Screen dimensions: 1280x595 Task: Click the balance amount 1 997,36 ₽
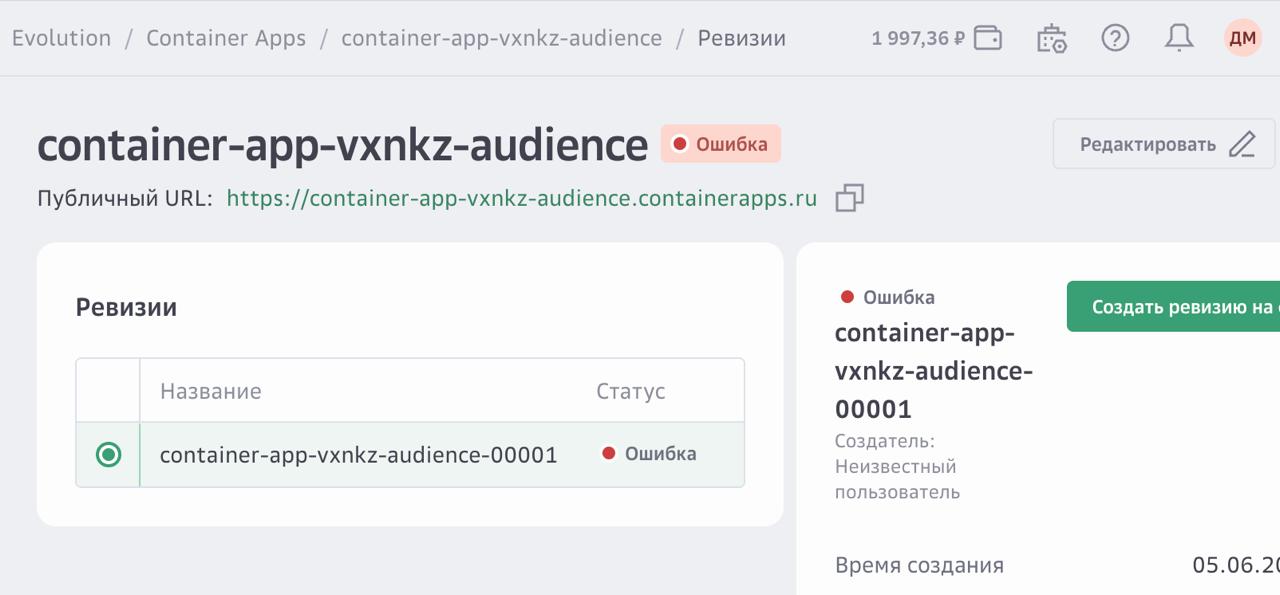point(918,39)
